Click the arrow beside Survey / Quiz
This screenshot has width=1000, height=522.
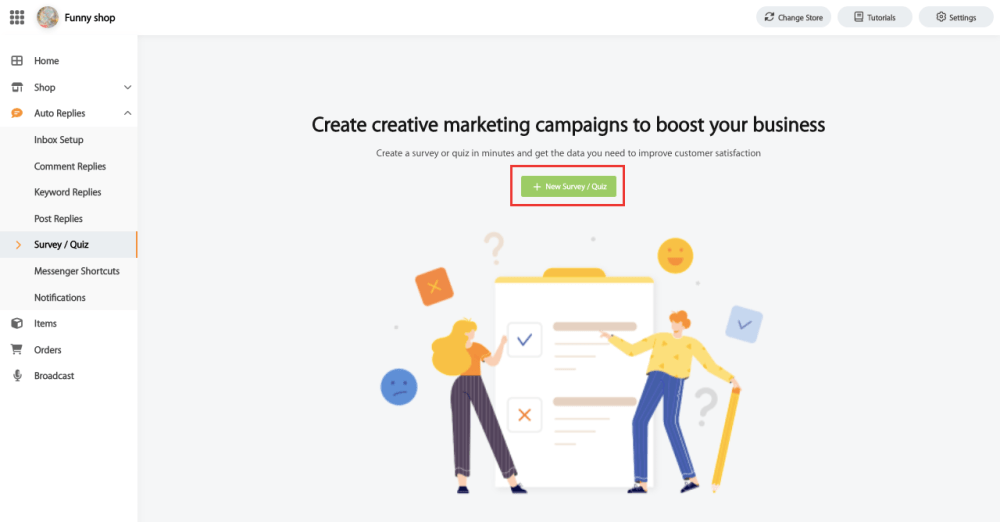18,244
